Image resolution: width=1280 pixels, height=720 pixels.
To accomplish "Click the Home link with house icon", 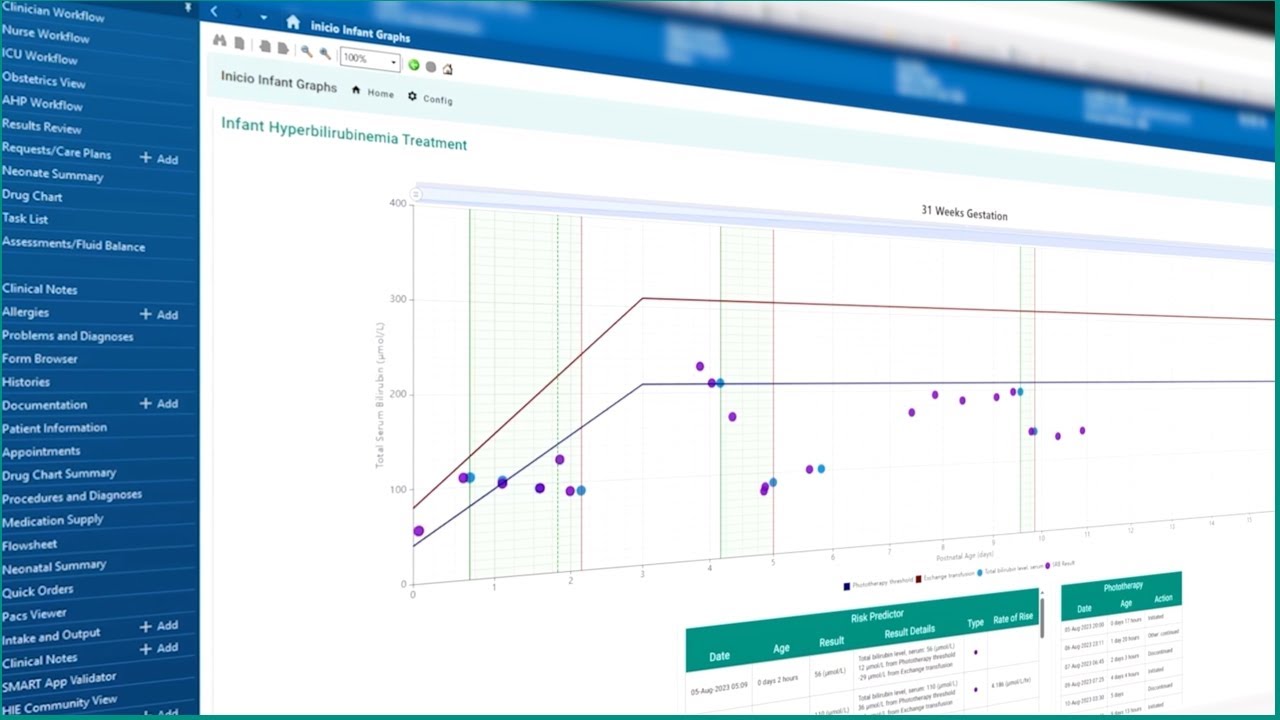I will (373, 92).
